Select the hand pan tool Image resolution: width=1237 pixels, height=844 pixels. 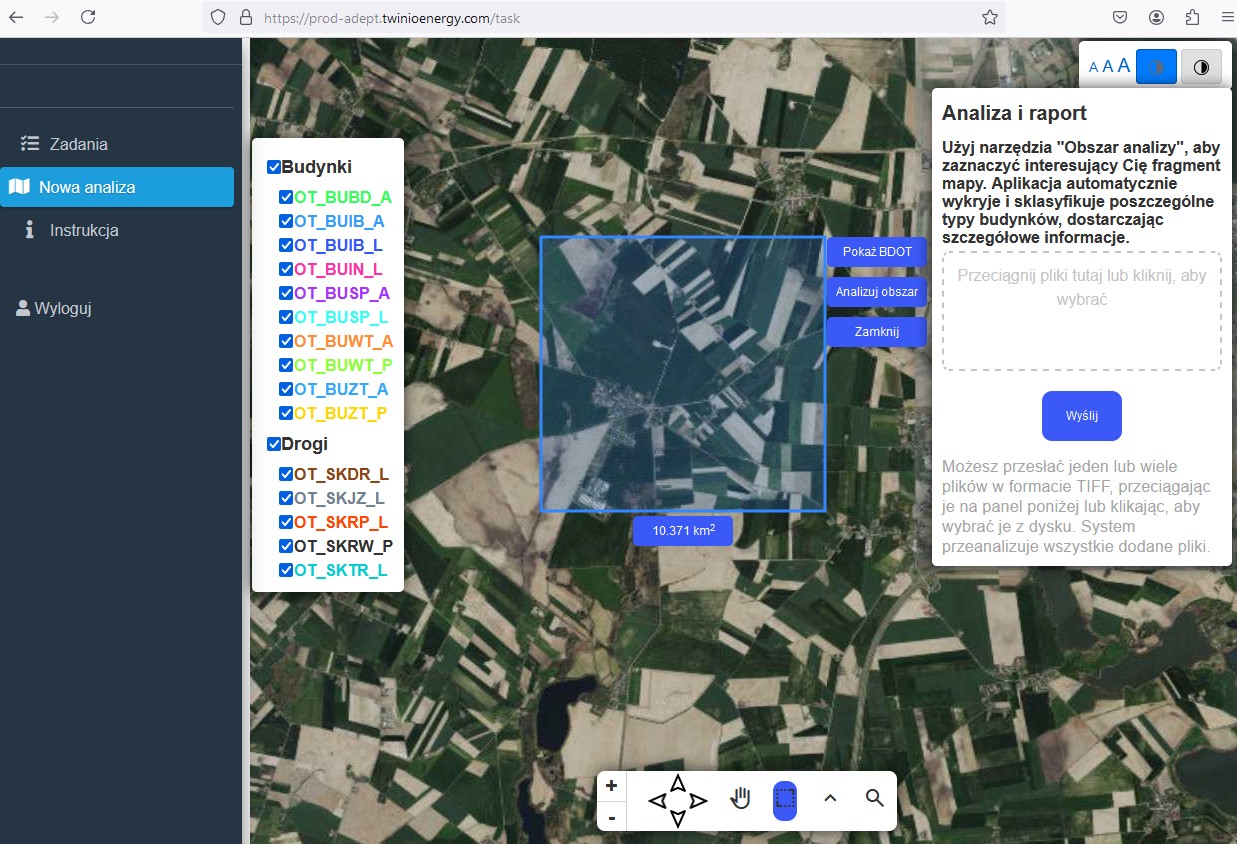(x=740, y=798)
